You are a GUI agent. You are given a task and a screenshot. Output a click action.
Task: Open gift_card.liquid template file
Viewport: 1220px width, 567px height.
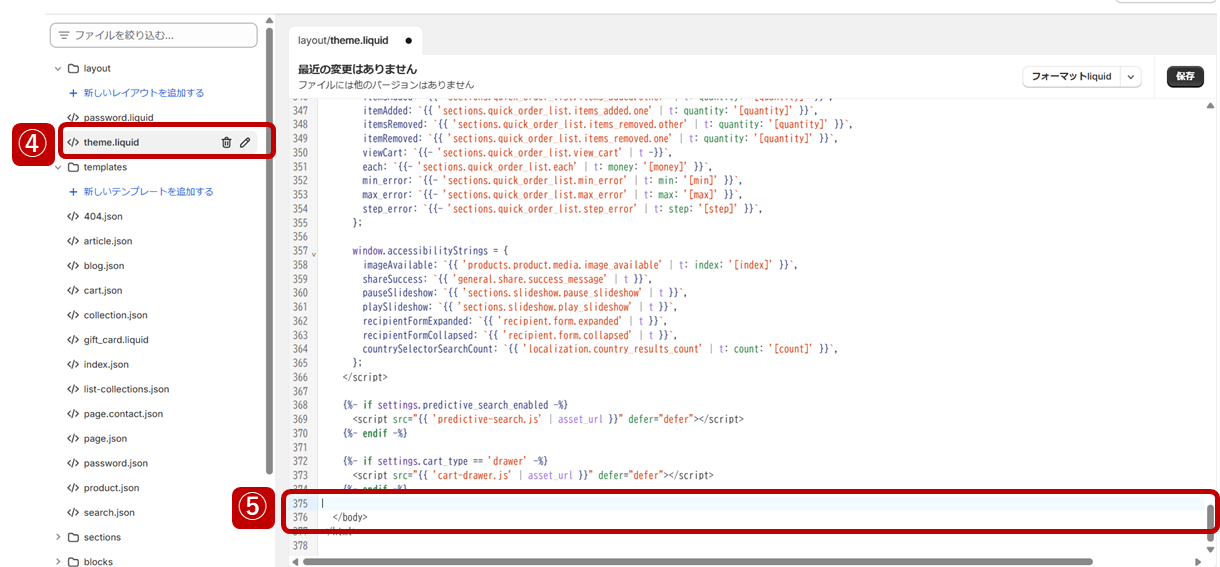coord(116,340)
